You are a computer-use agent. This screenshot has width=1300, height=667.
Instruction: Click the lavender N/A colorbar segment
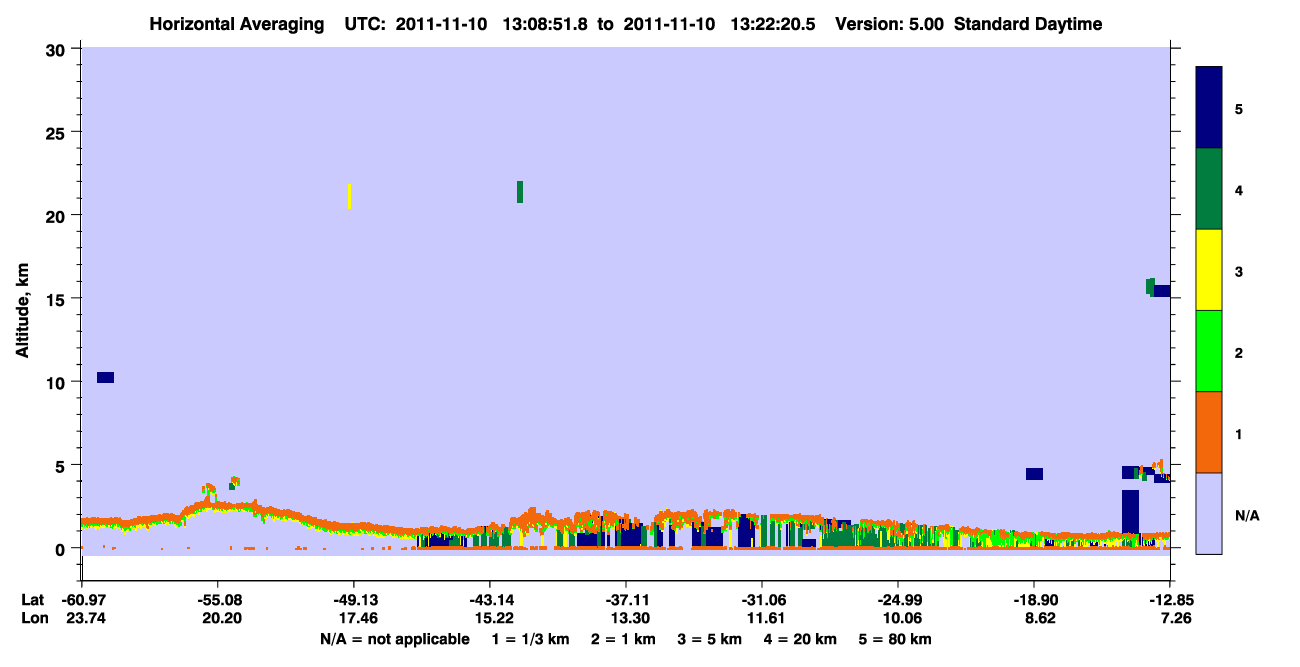coord(1209,513)
